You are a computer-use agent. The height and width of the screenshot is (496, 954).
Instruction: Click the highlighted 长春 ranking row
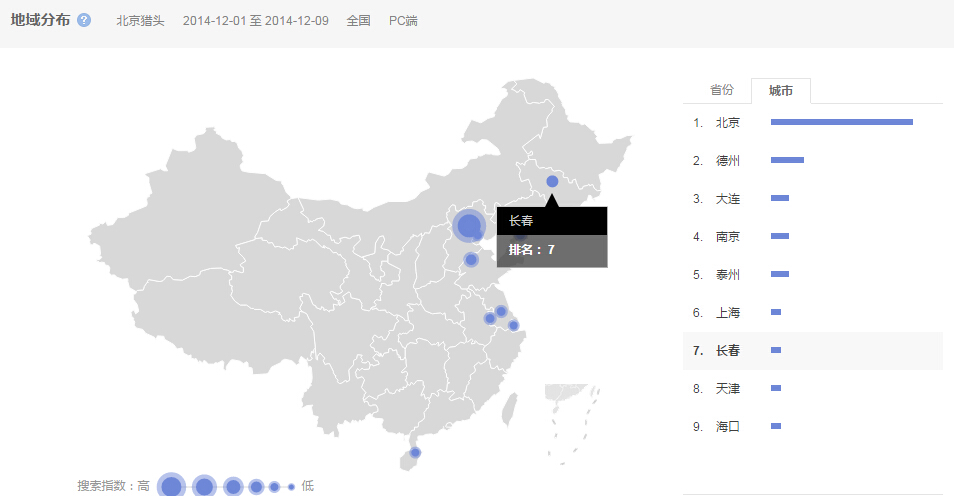(728, 351)
